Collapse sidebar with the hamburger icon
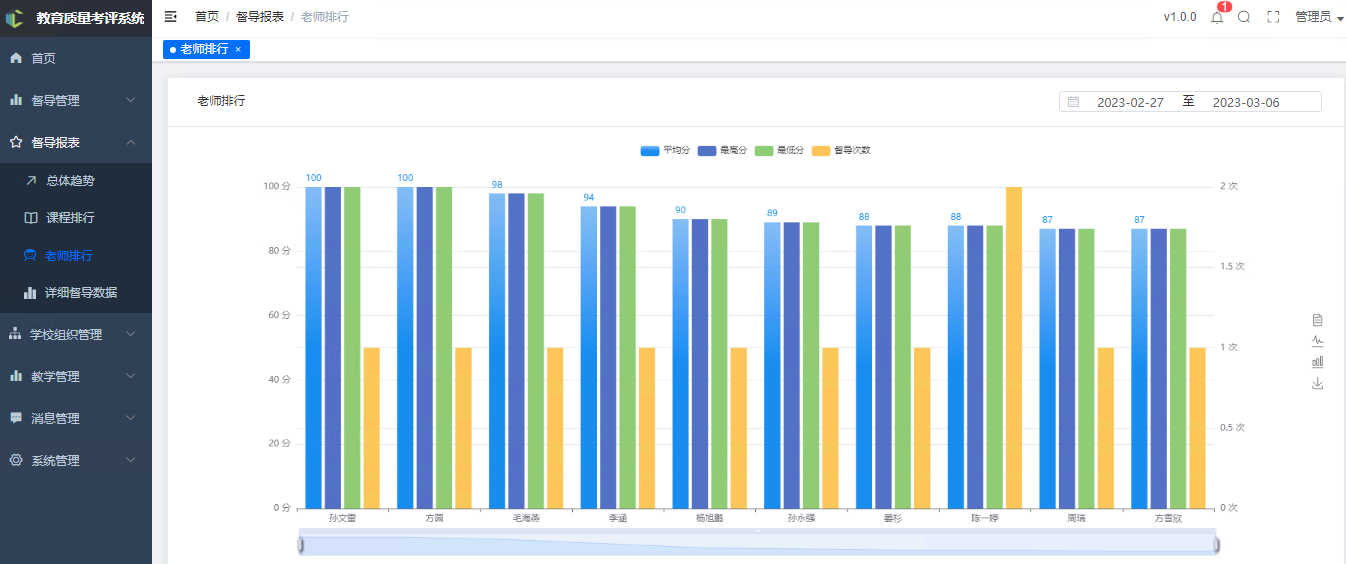Screen dimensions: 1346x564 click(171, 17)
